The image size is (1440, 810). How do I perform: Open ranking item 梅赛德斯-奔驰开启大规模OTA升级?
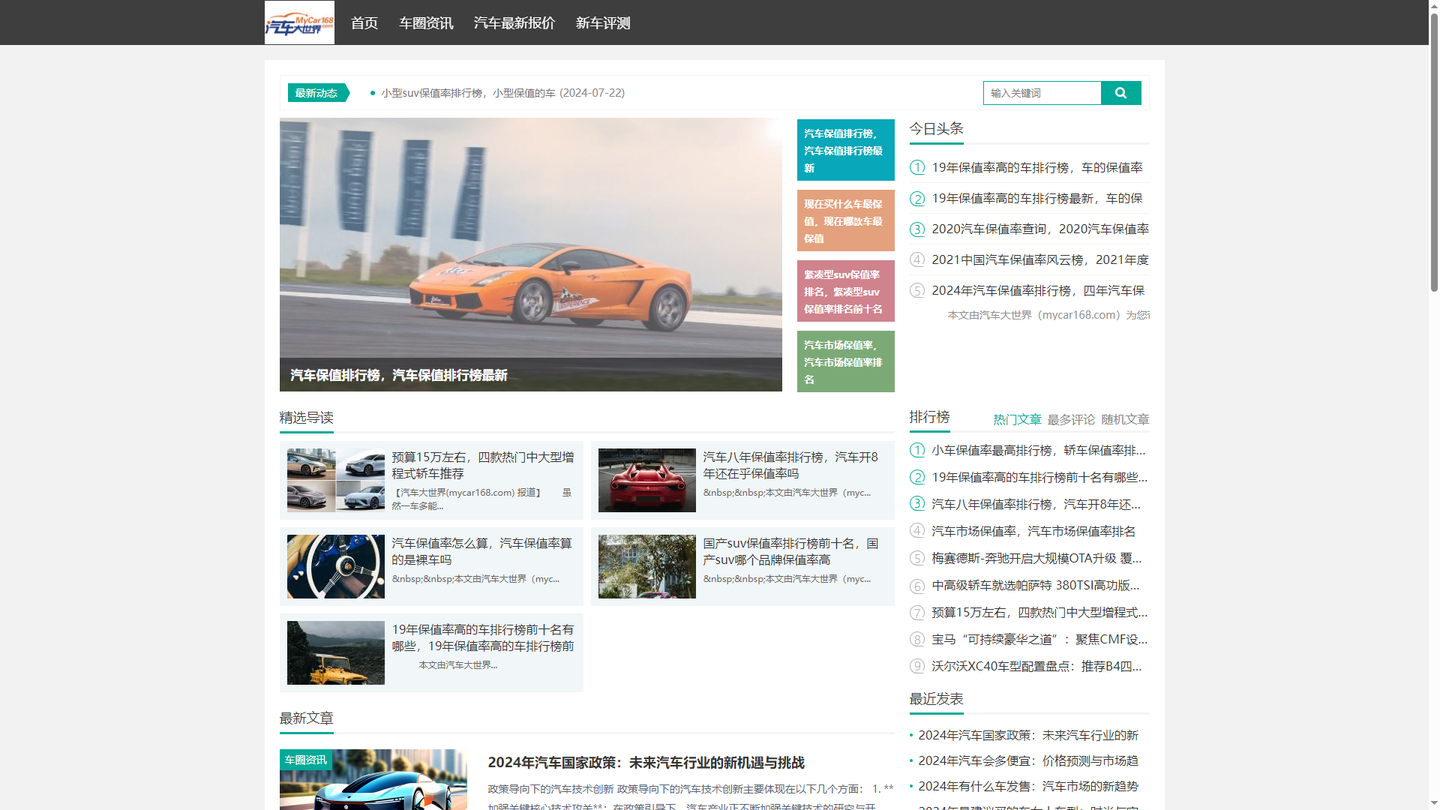[1036, 558]
